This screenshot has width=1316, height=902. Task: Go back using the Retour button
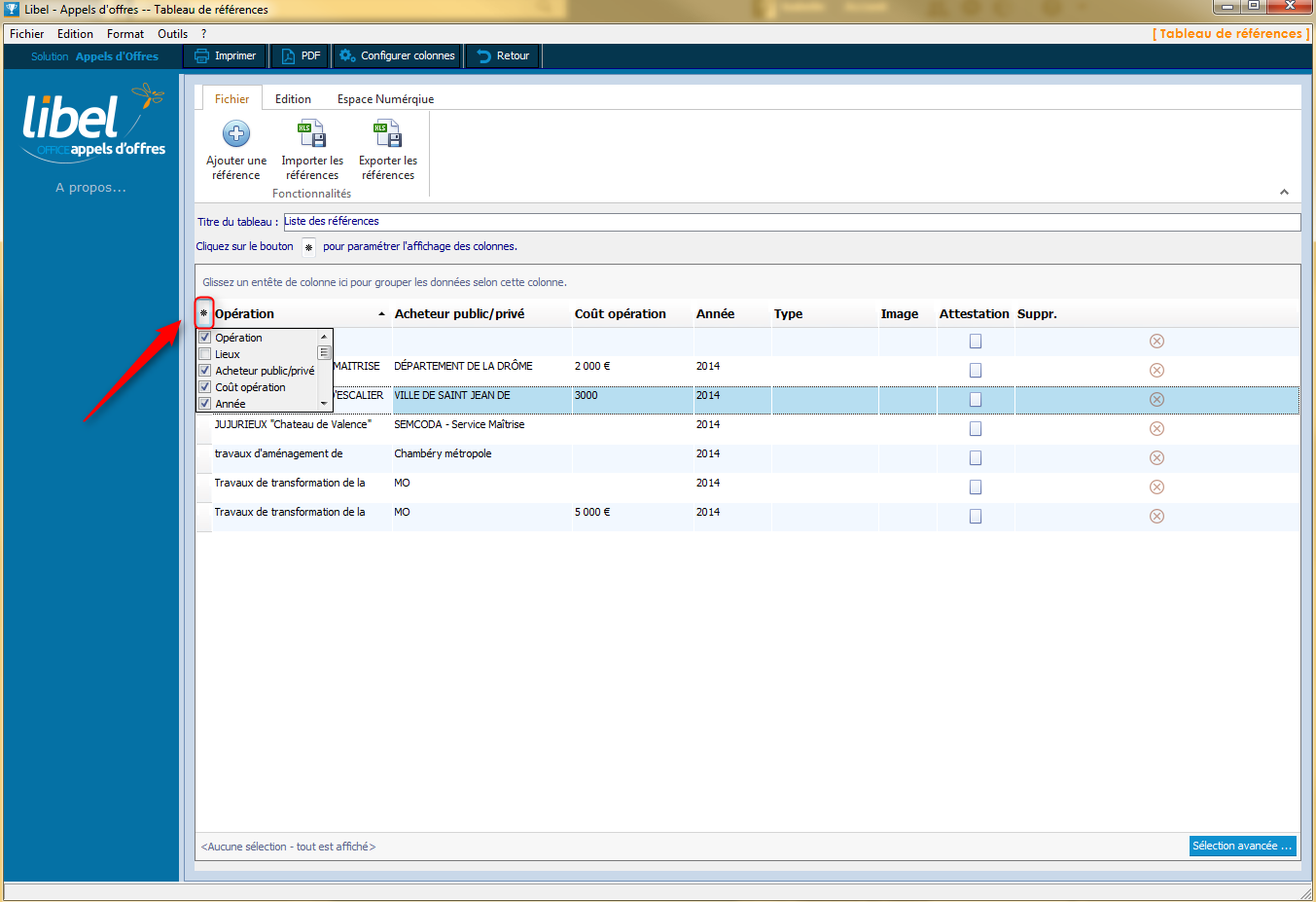[503, 56]
